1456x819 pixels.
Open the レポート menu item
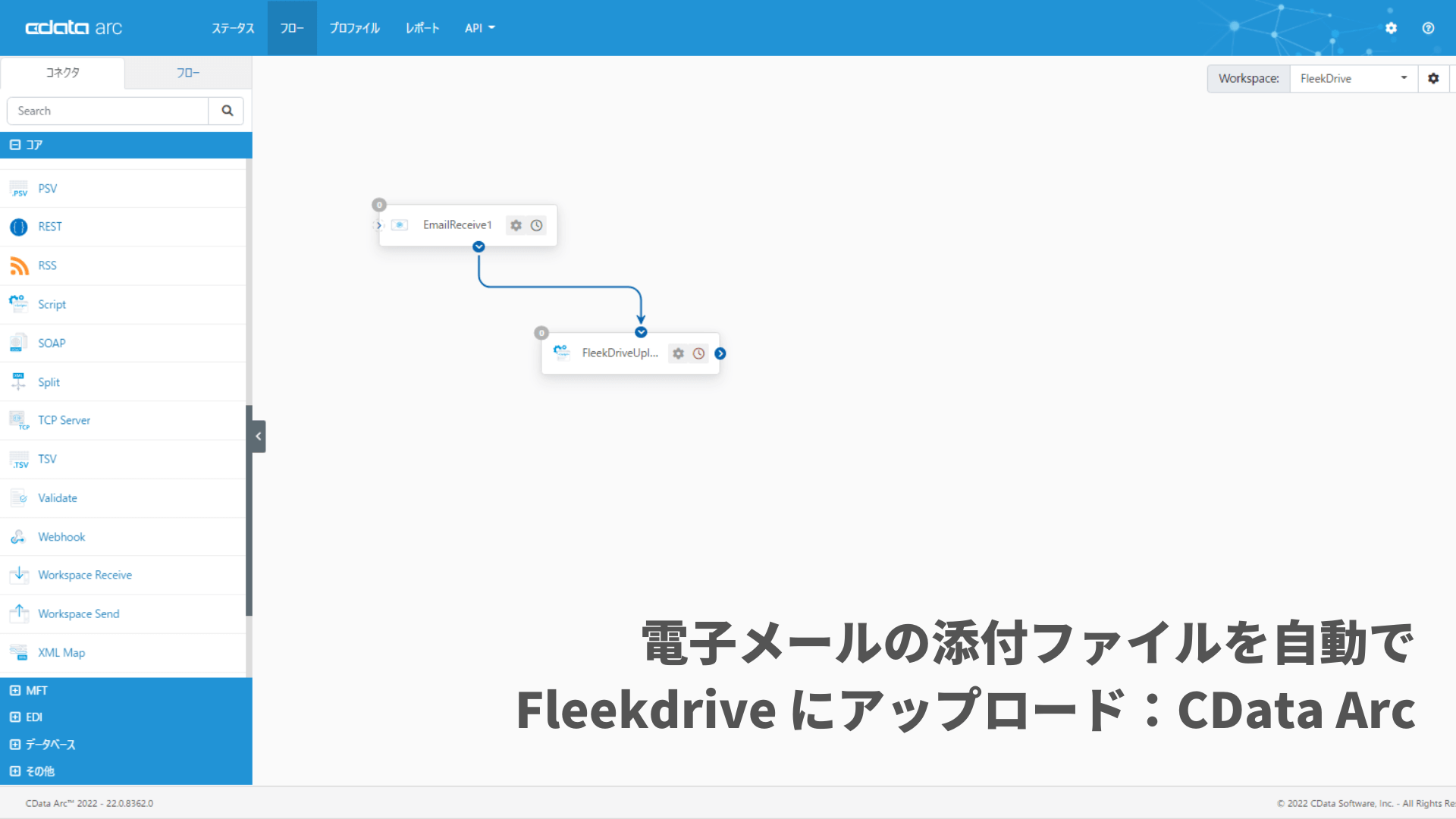pos(422,28)
